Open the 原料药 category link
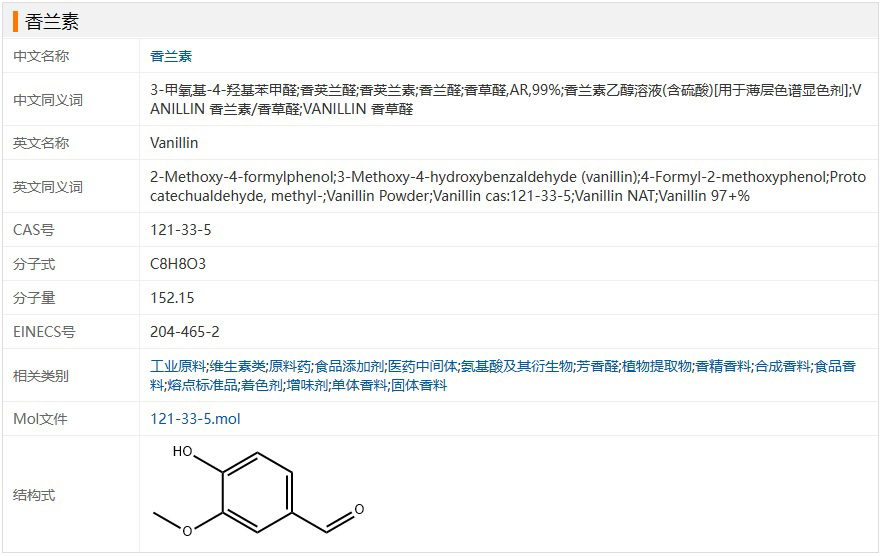880x556 pixels. 290,366
